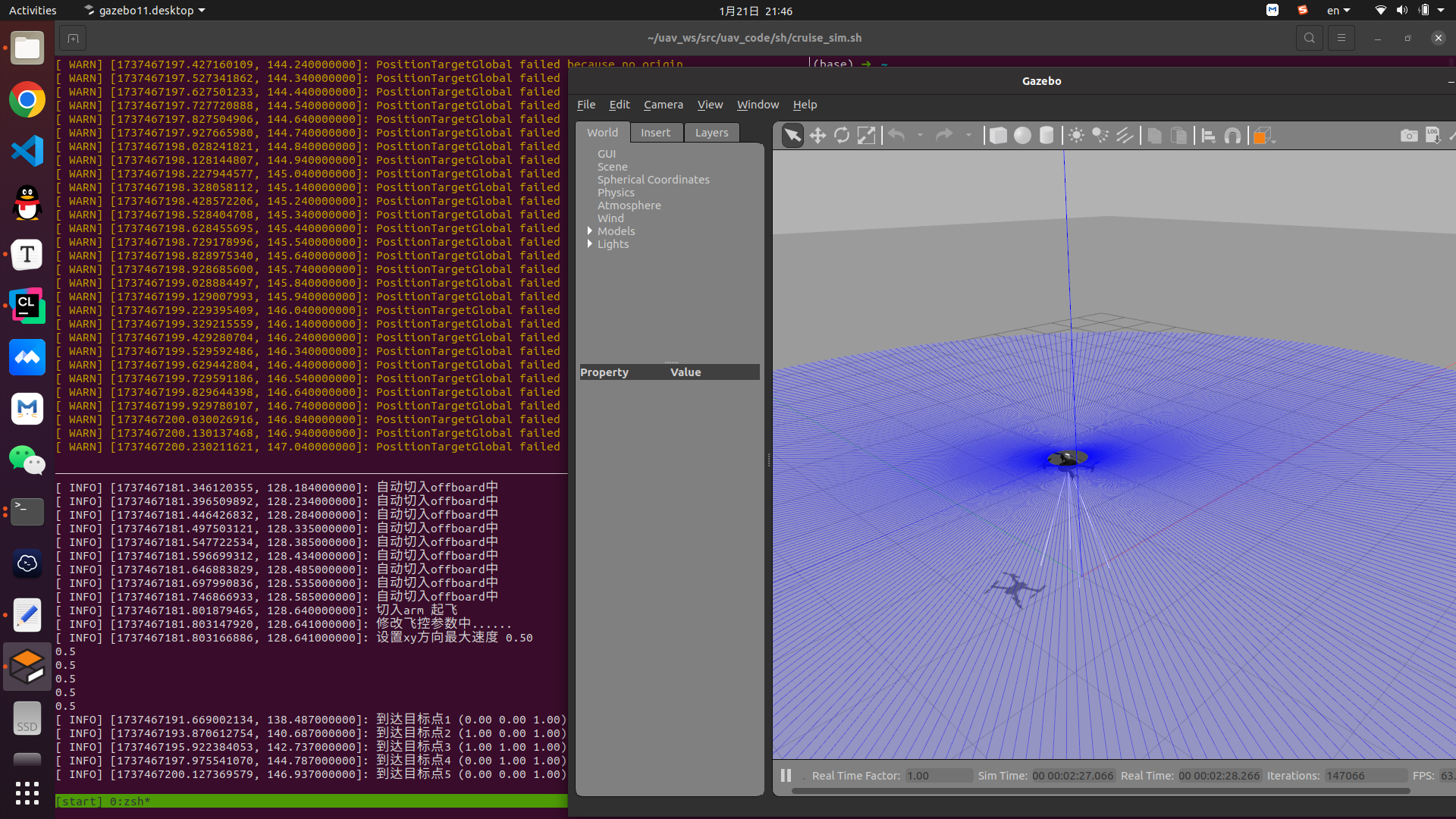1456x819 pixels.
Task: Click the Real Time Factor field
Action: [939, 776]
